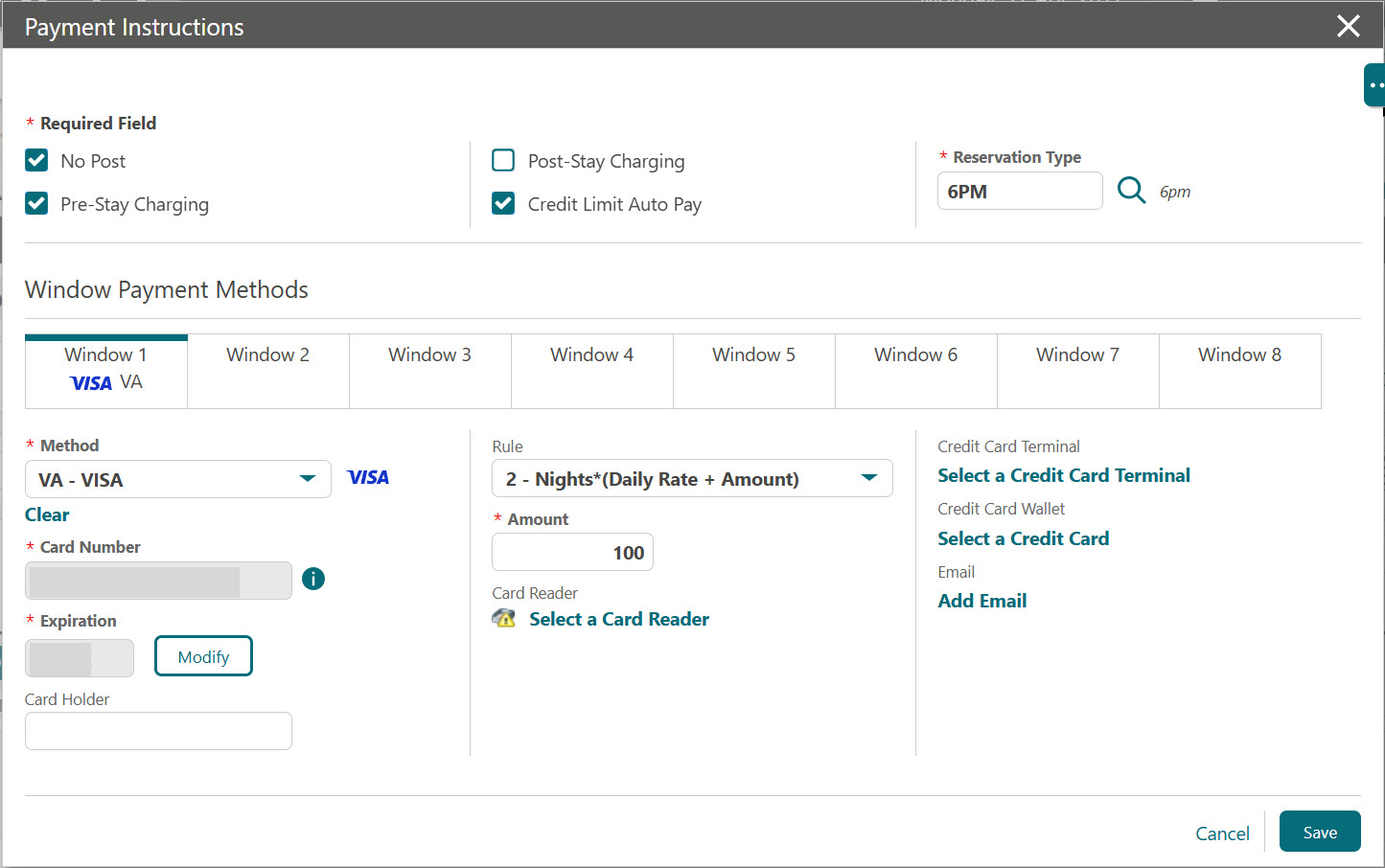
Task: Select a Credit Card Terminal
Action: tap(1064, 474)
